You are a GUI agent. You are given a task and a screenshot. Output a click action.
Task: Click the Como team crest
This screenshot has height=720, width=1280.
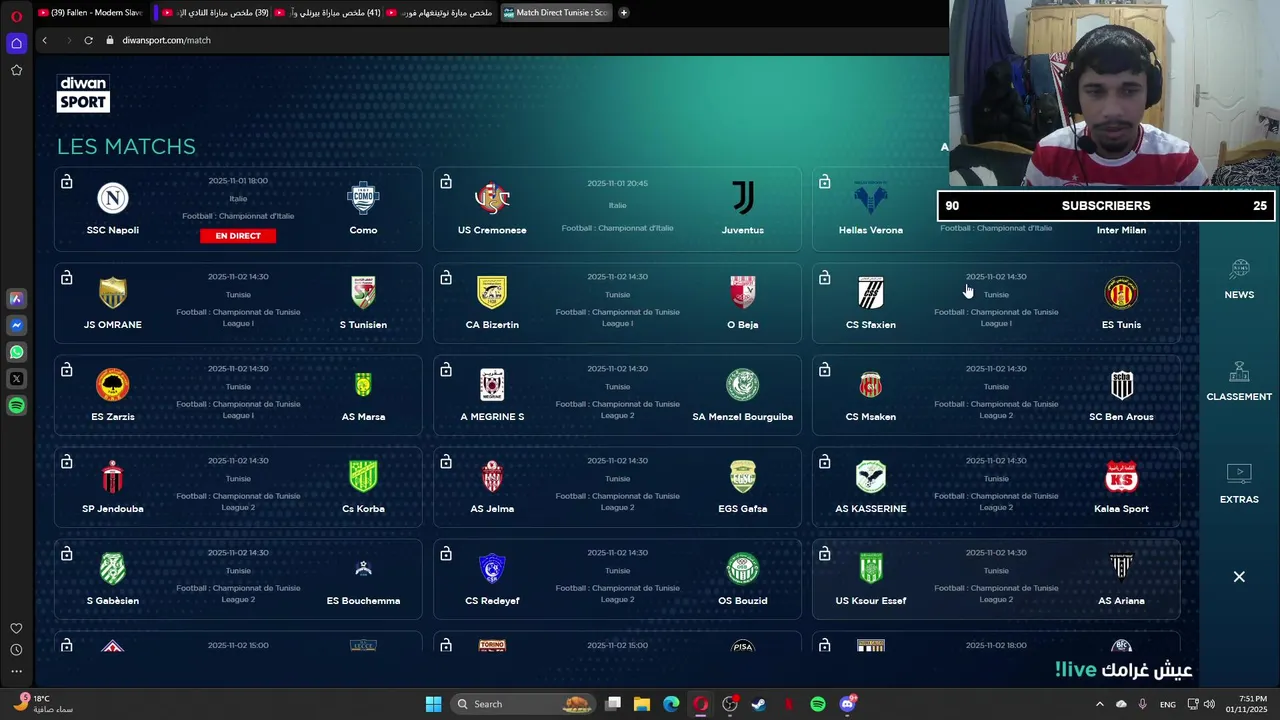pos(363,198)
